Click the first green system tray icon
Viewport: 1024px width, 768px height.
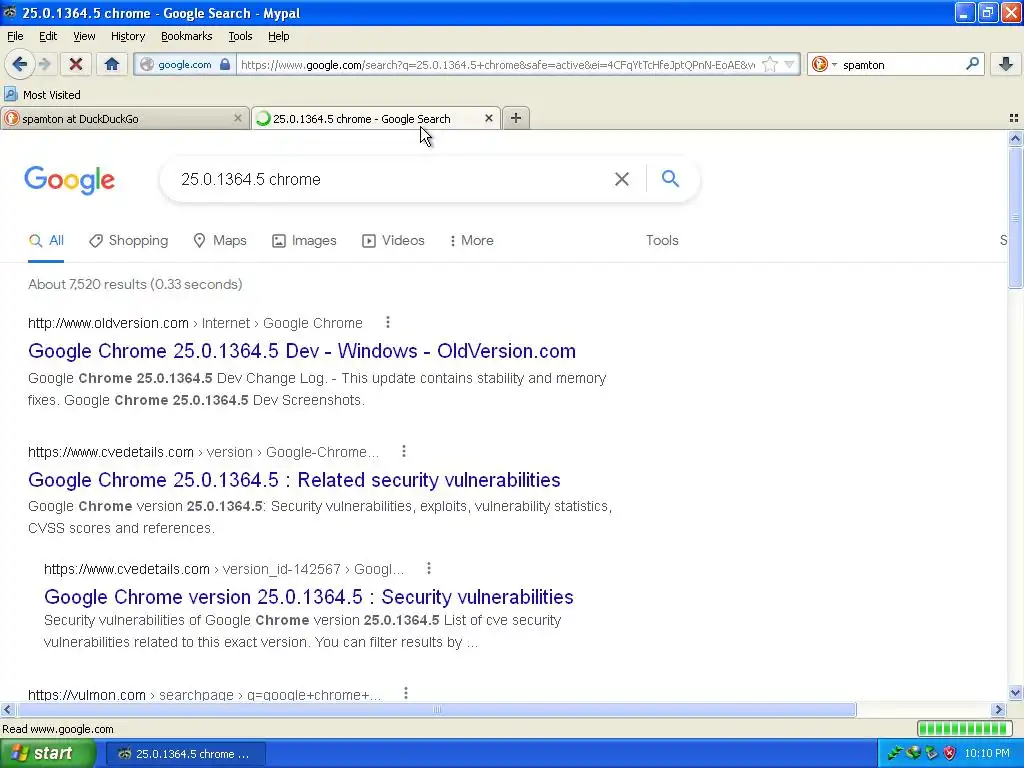tap(895, 753)
